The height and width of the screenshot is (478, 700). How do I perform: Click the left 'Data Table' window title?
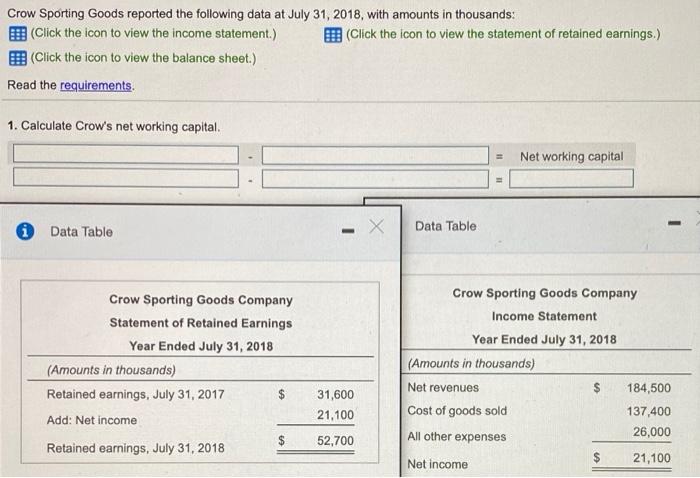coord(81,232)
